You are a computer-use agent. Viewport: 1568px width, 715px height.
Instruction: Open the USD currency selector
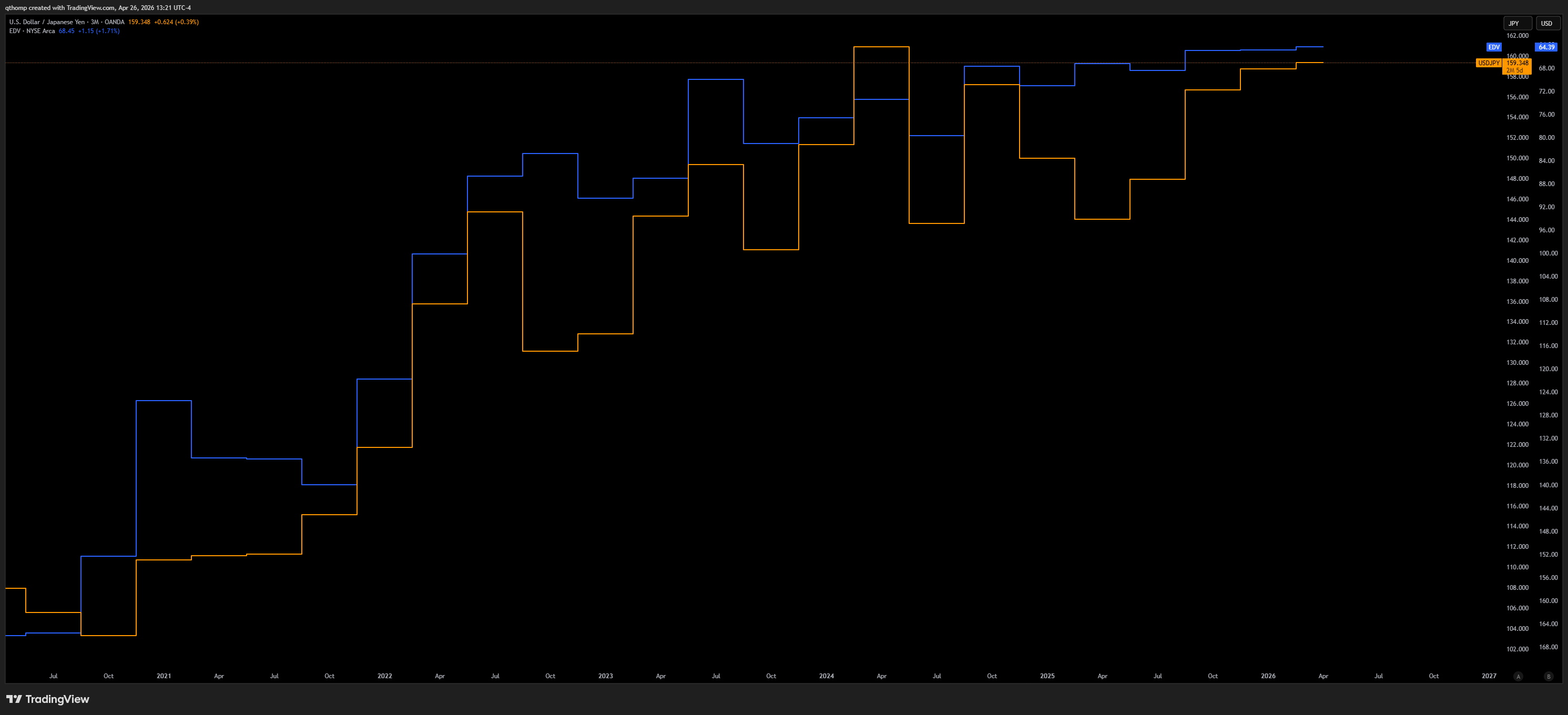[x=1550, y=23]
